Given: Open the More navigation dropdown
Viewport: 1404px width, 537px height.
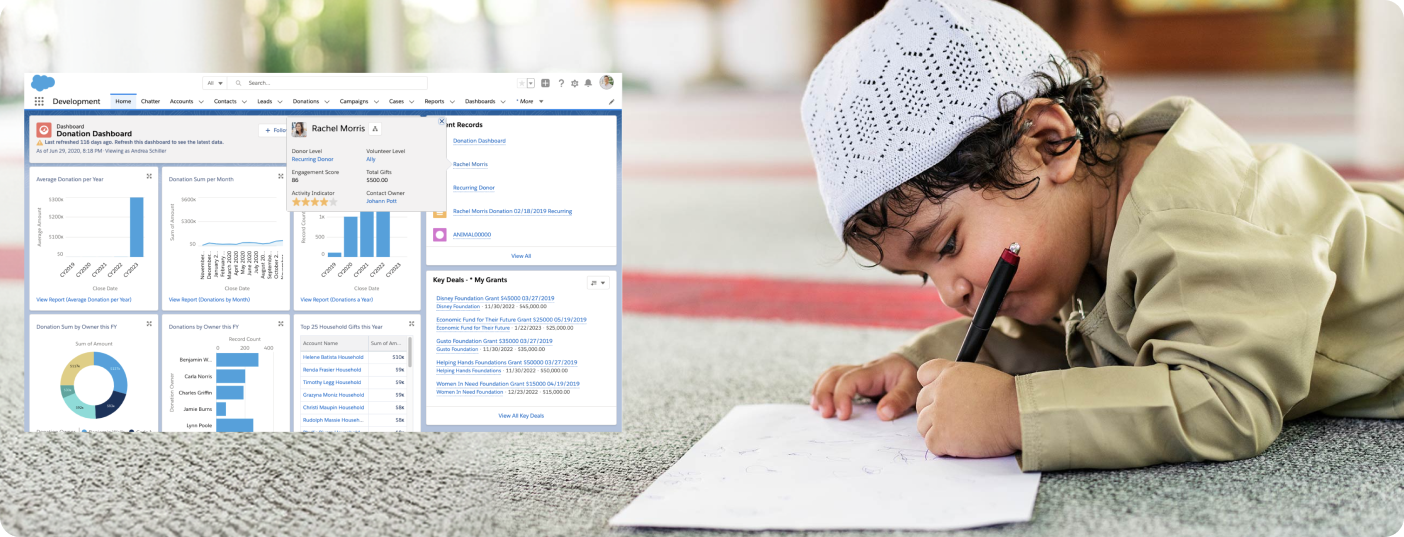Looking at the screenshot, I should pyautogui.click(x=530, y=101).
